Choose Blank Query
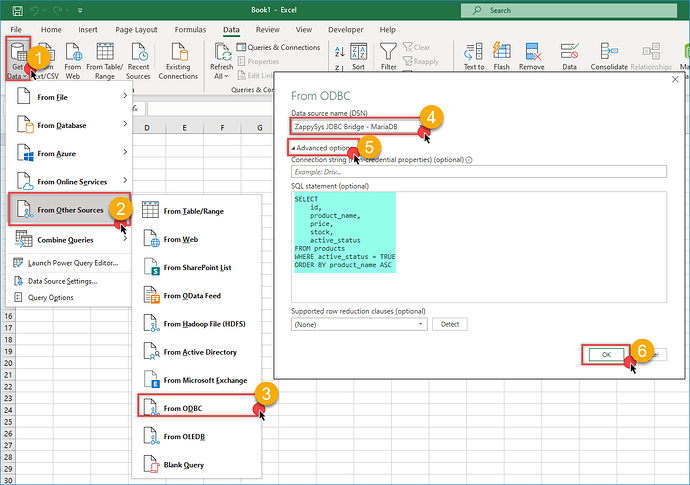690x485 pixels. point(197,464)
